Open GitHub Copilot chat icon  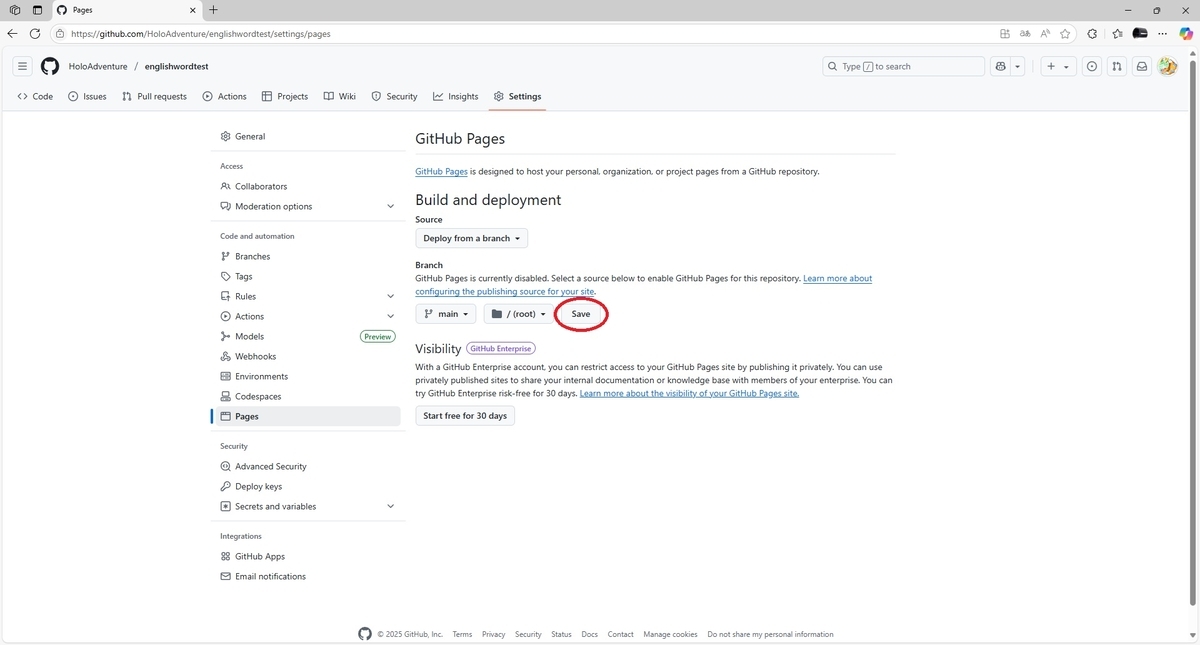coord(1000,66)
